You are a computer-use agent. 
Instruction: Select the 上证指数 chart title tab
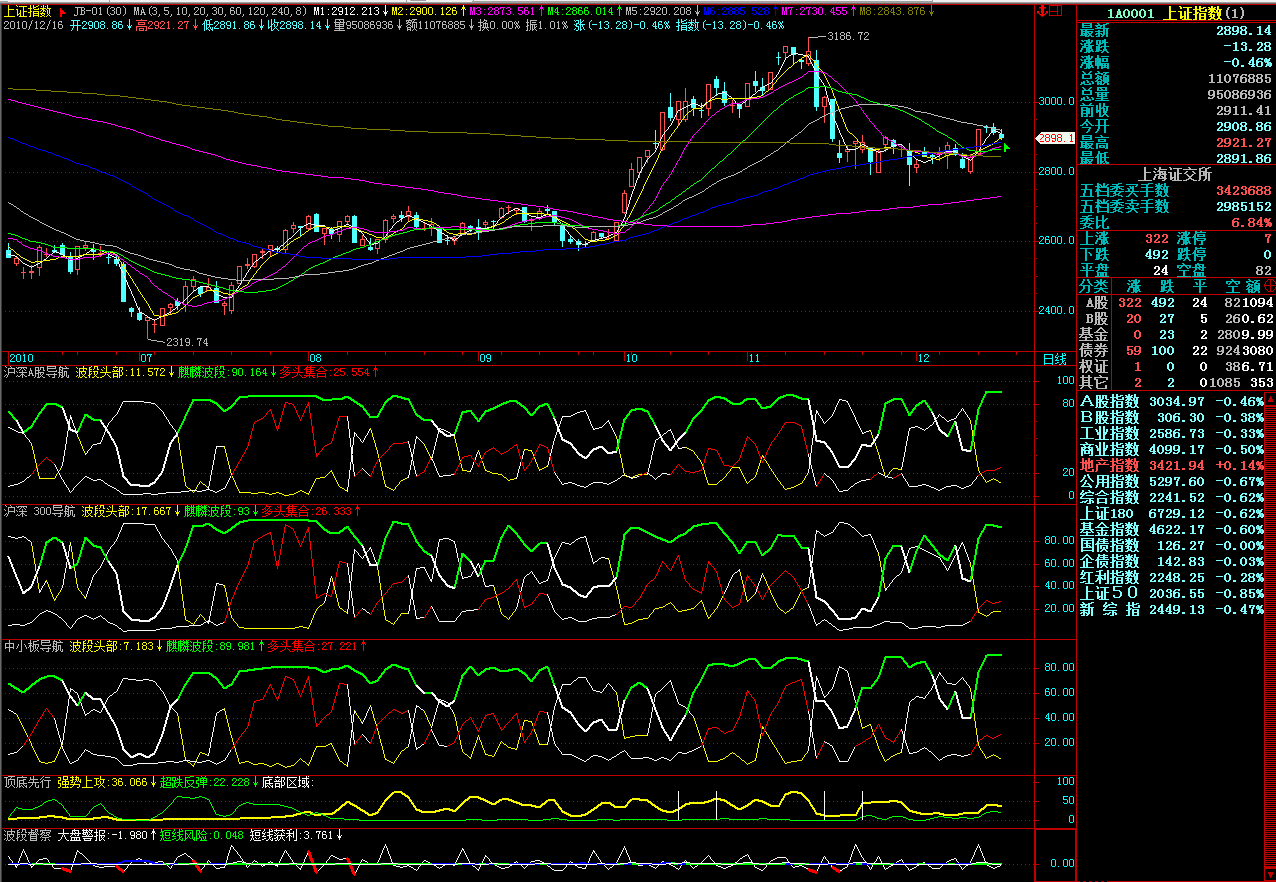(x=28, y=11)
